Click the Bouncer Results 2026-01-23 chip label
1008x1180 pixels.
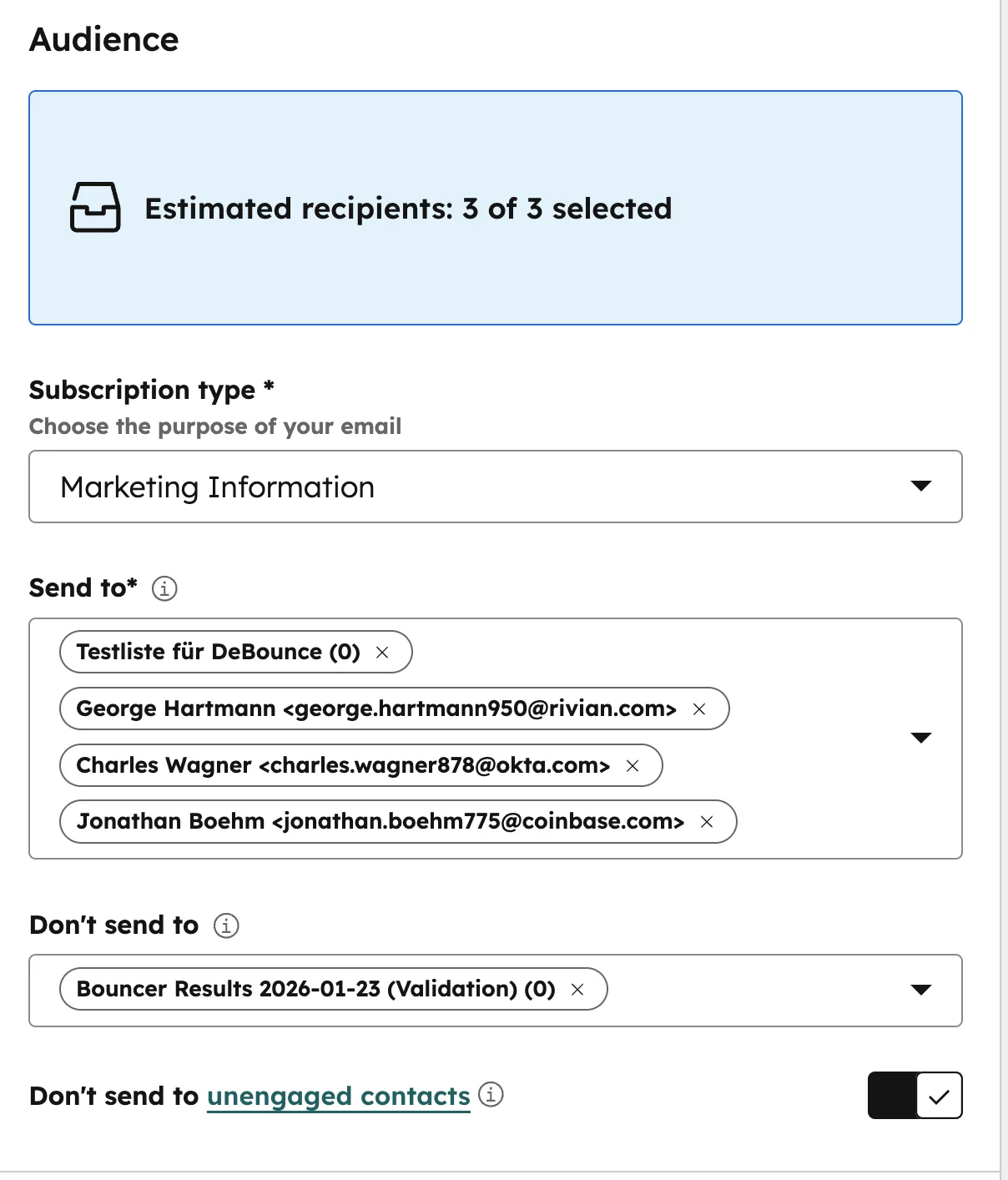315,989
